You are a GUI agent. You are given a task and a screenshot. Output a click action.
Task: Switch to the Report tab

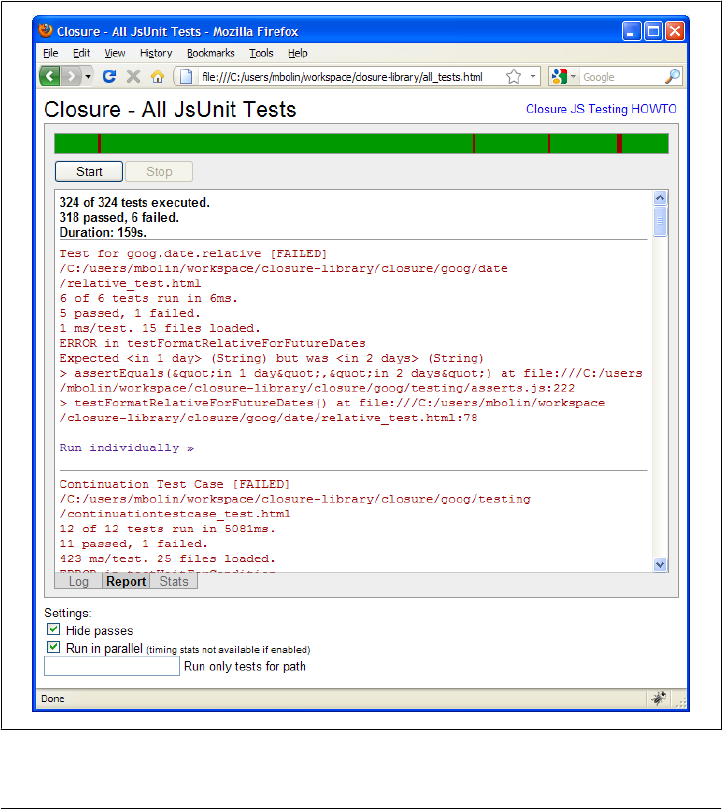126,581
